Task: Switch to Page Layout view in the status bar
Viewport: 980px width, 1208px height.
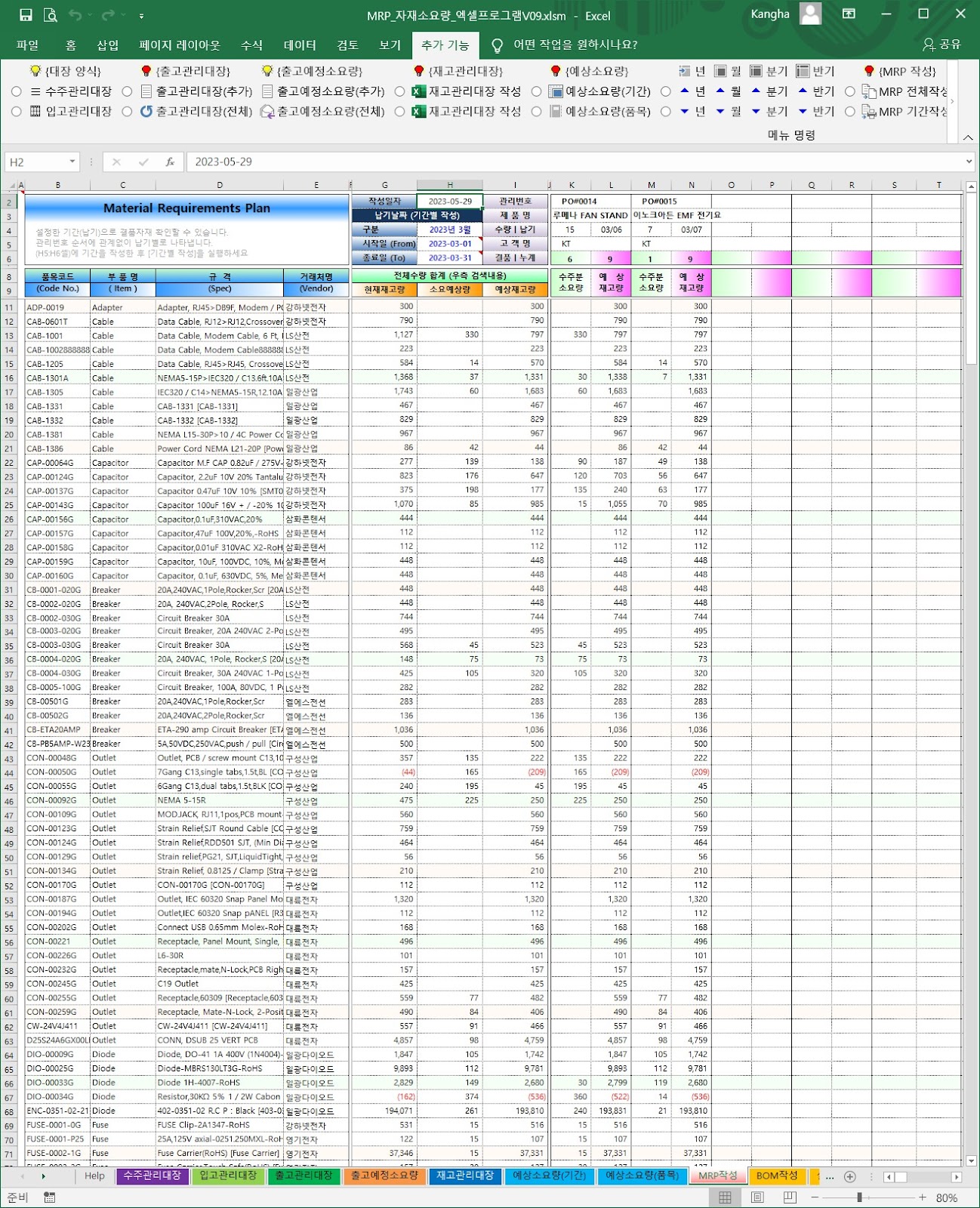Action: point(757,1197)
